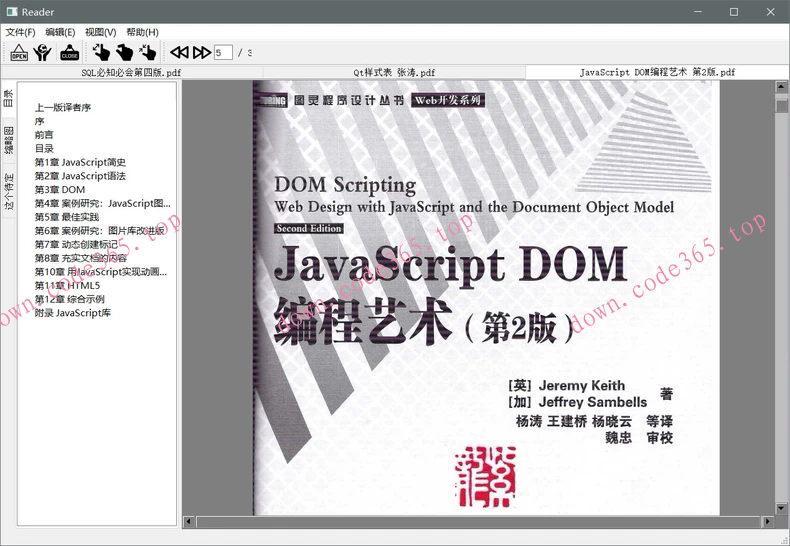Open the 视图(V) menu

tap(100, 32)
